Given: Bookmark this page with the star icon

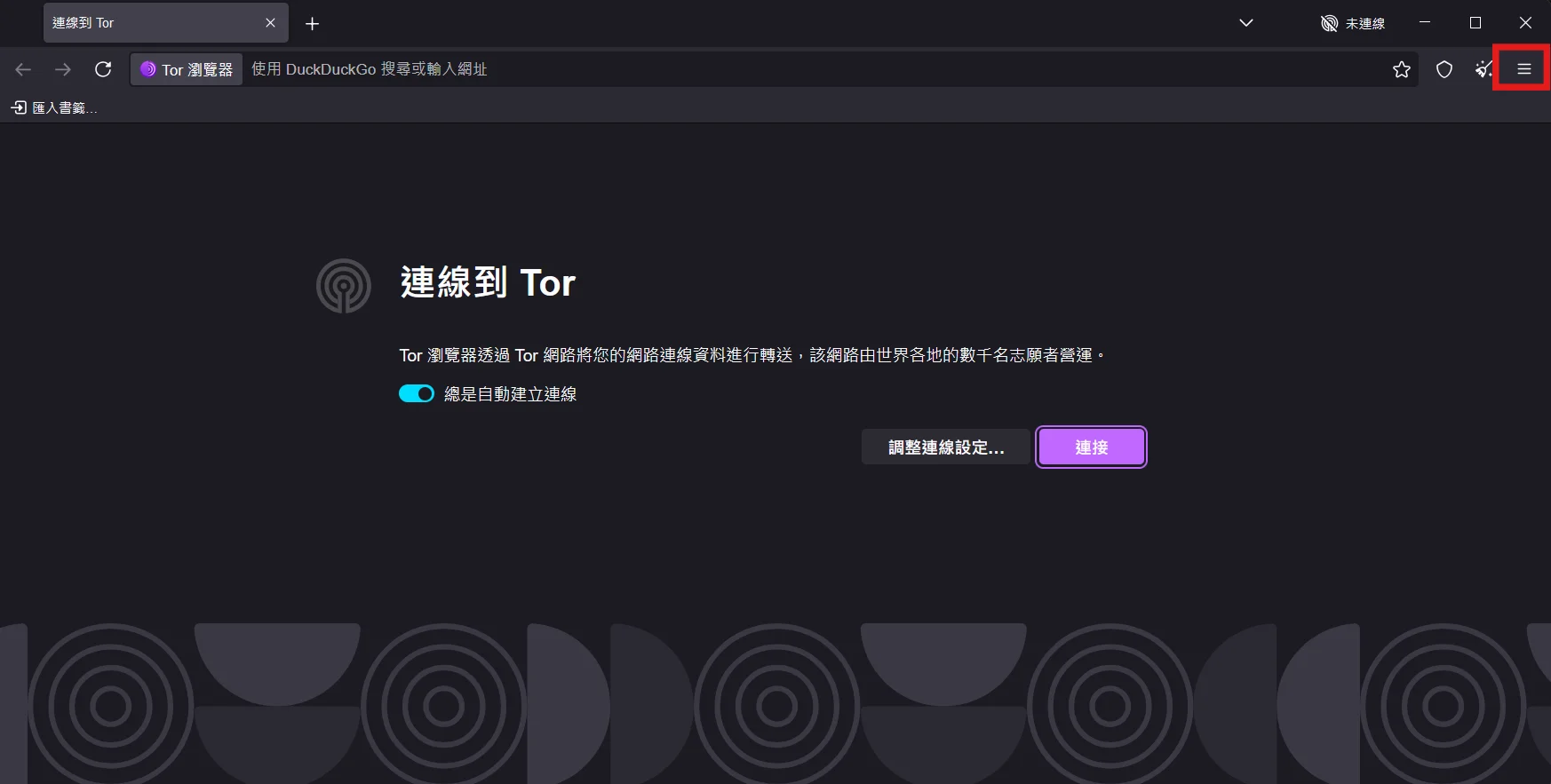Looking at the screenshot, I should coord(1402,69).
